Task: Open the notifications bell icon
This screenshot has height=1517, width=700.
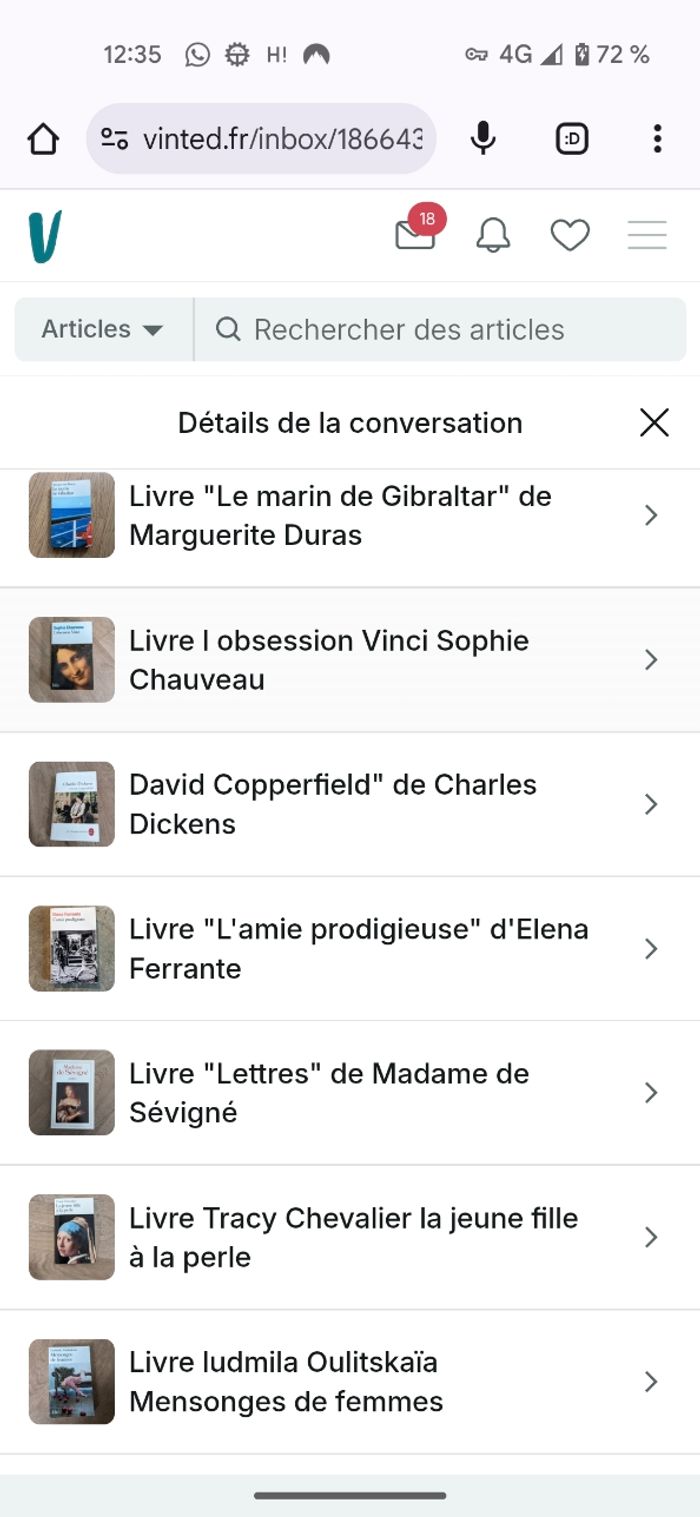Action: coord(494,234)
